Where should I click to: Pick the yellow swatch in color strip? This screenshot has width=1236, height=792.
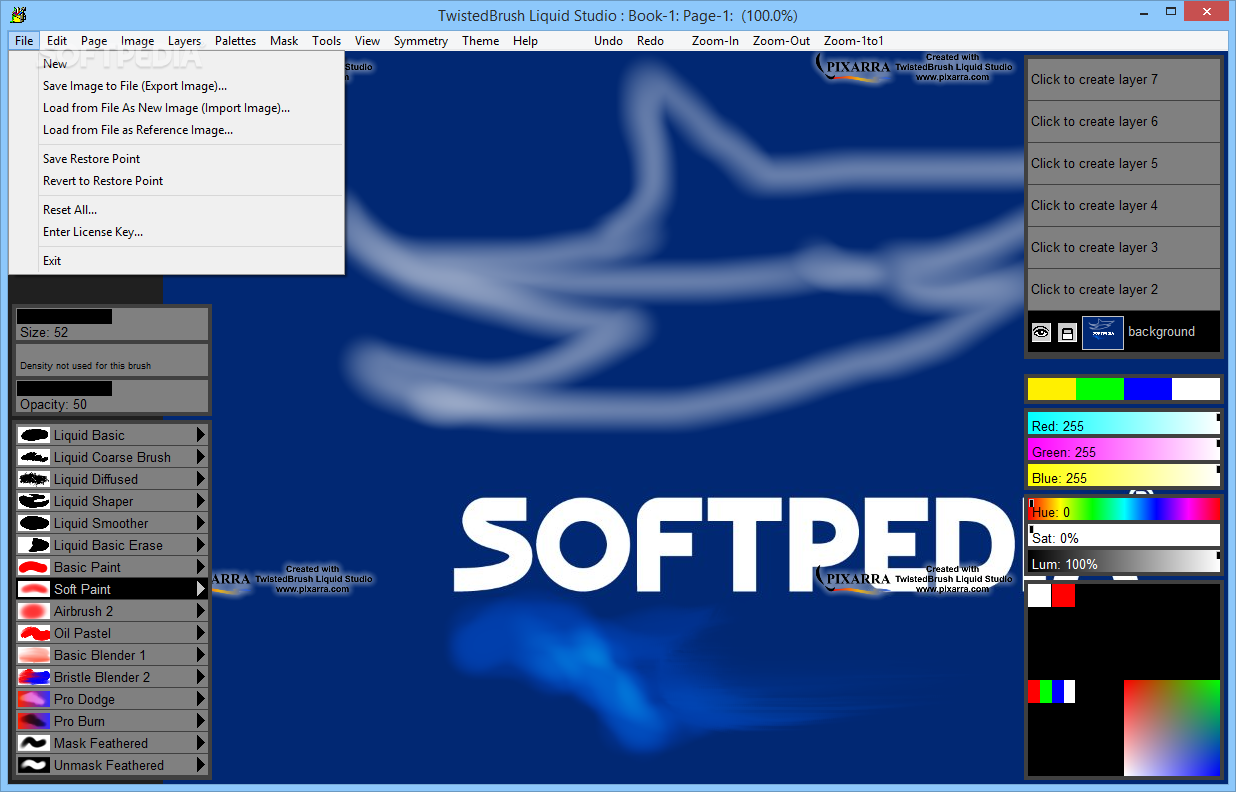click(1052, 389)
